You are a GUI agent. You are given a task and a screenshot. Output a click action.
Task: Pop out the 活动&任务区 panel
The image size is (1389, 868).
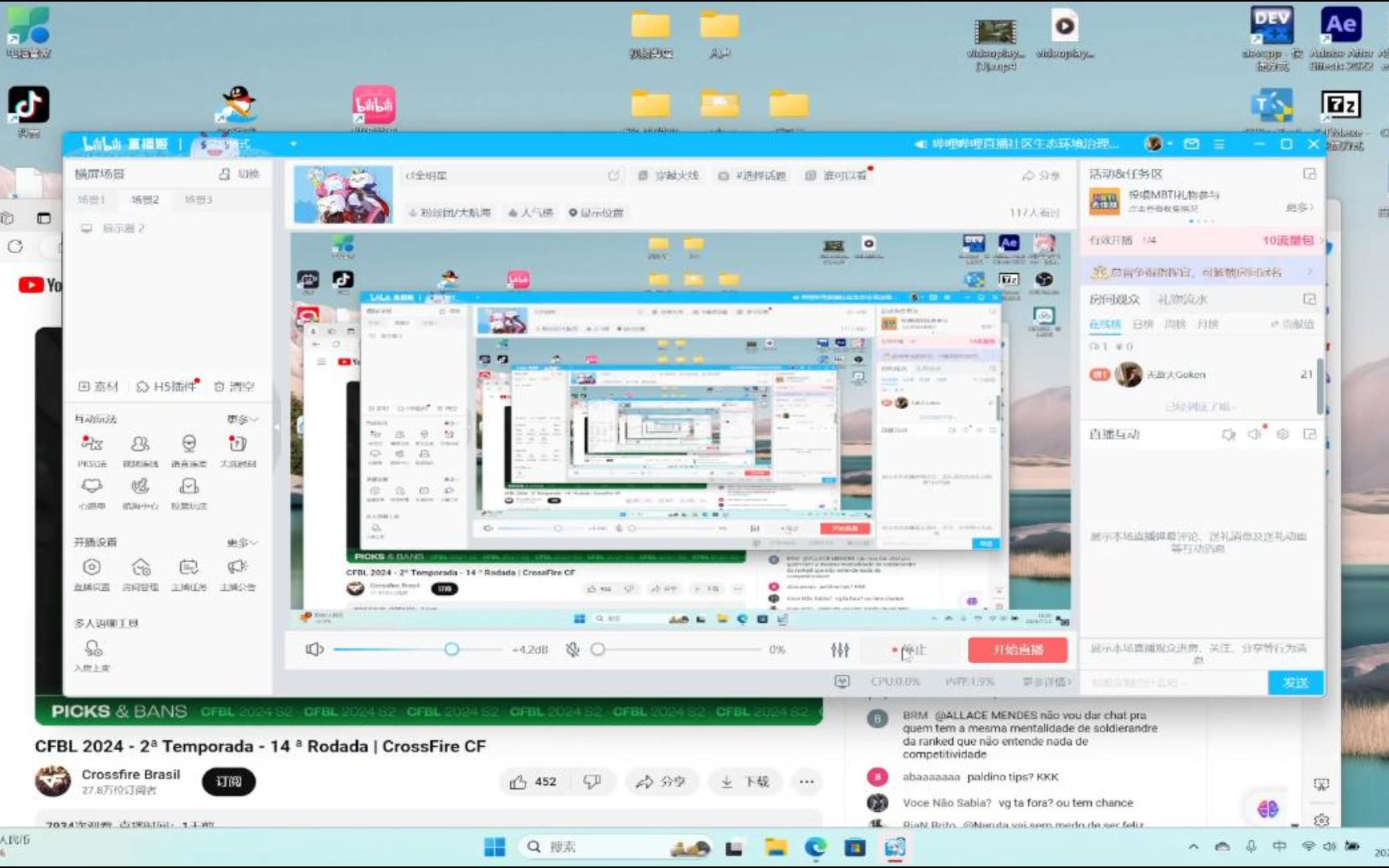coord(1309,174)
